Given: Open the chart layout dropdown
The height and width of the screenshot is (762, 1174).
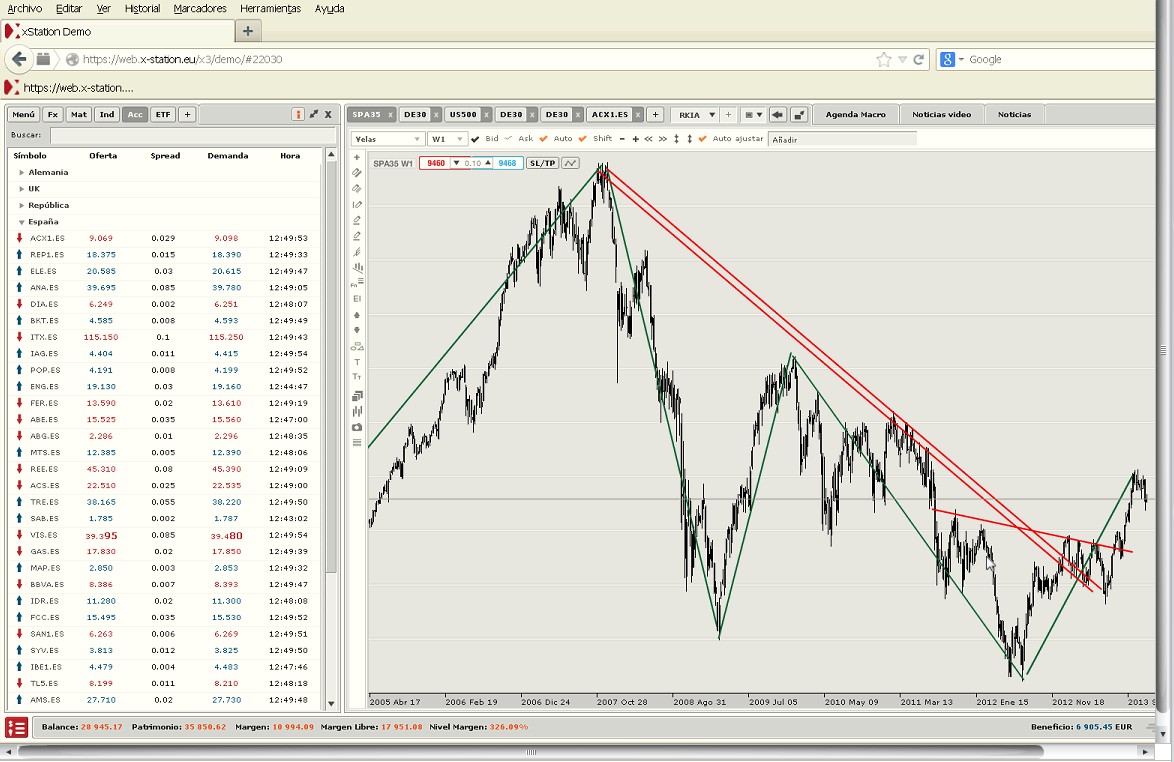Looking at the screenshot, I should 752,115.
